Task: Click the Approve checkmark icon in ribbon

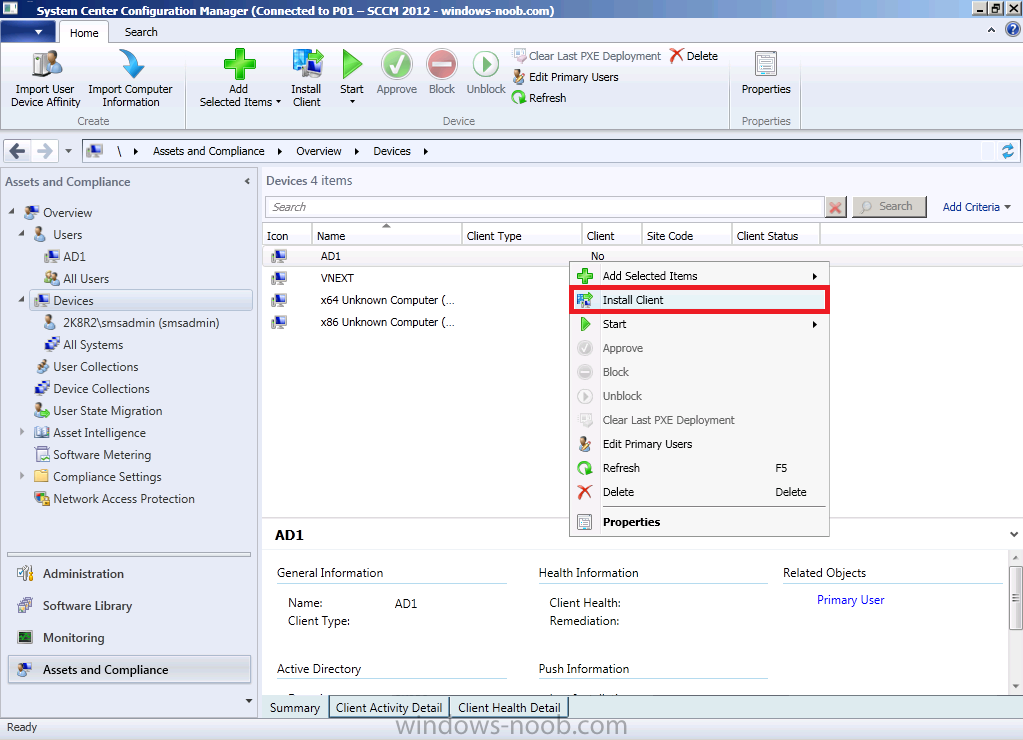Action: (397, 64)
